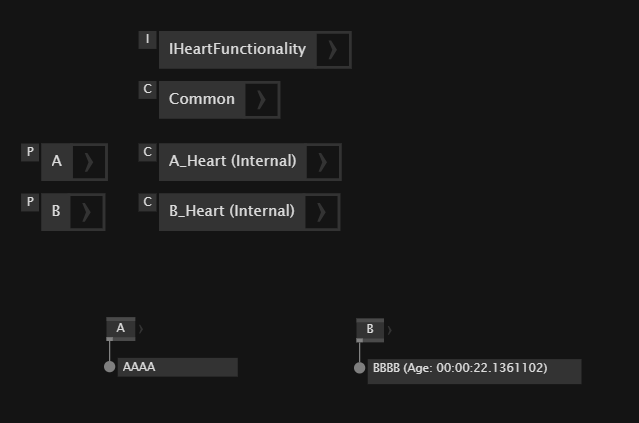Click the "P" process badge beside definition B
This screenshot has width=639, height=423.
pyautogui.click(x=30, y=202)
